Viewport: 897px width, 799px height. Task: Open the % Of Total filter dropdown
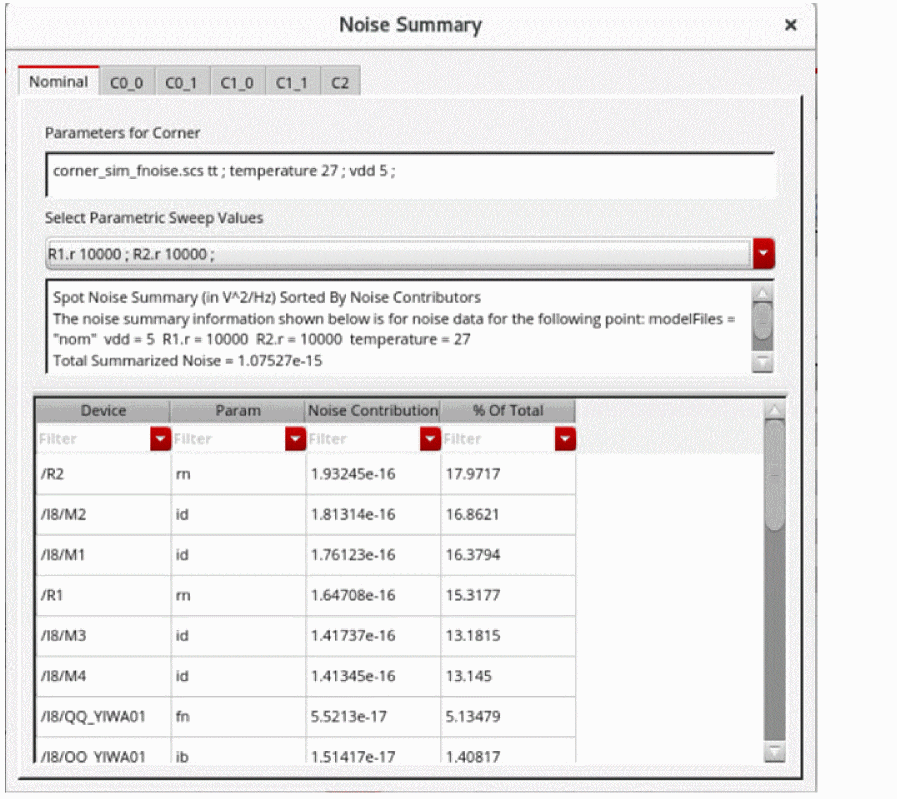565,439
